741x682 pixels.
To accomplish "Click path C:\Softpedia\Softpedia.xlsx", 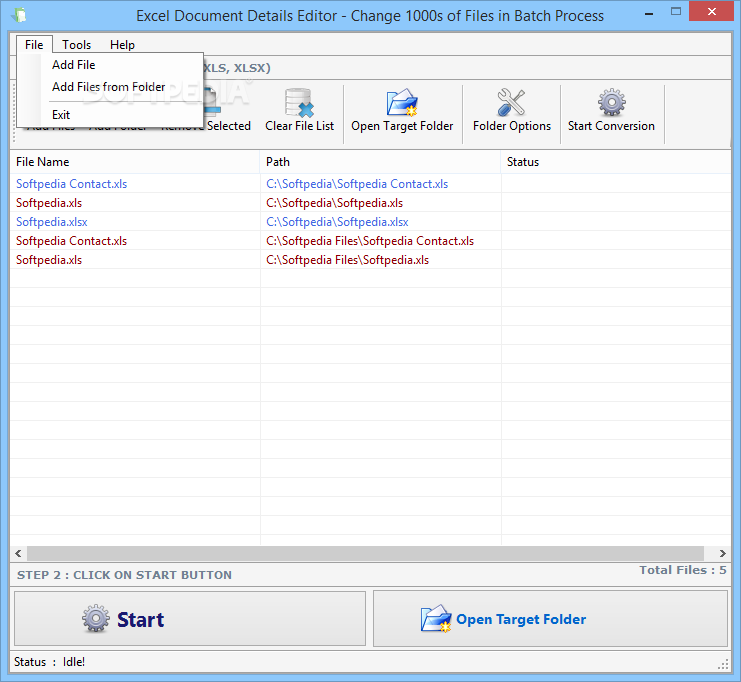I will tap(337, 222).
